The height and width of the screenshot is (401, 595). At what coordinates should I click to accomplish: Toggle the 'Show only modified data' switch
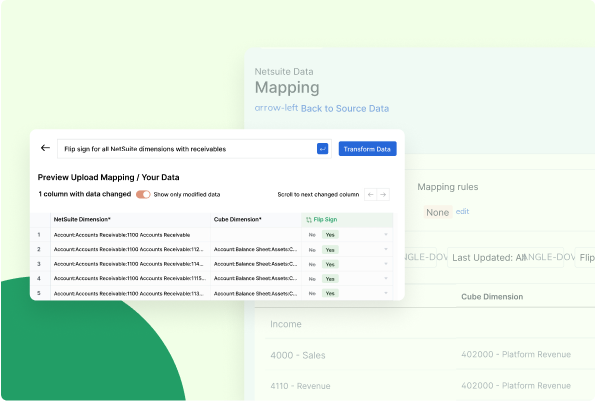click(143, 194)
